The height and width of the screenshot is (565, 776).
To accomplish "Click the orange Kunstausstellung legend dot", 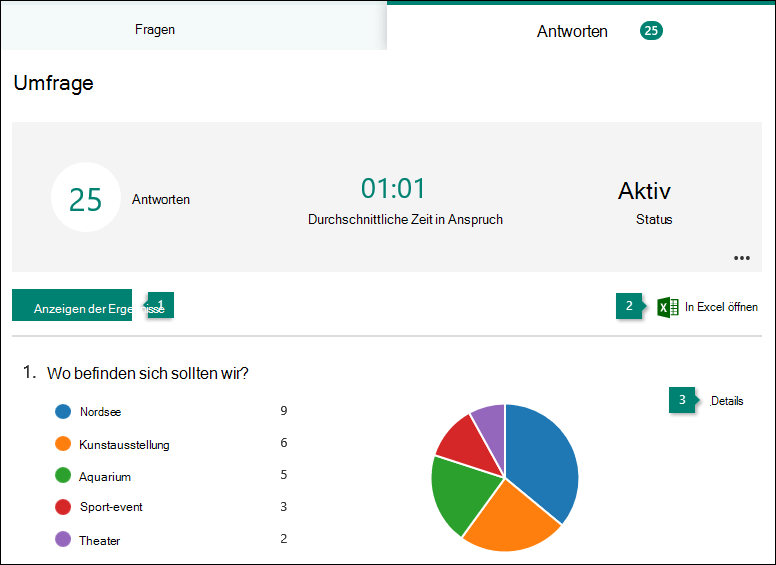I will pyautogui.click(x=63, y=443).
